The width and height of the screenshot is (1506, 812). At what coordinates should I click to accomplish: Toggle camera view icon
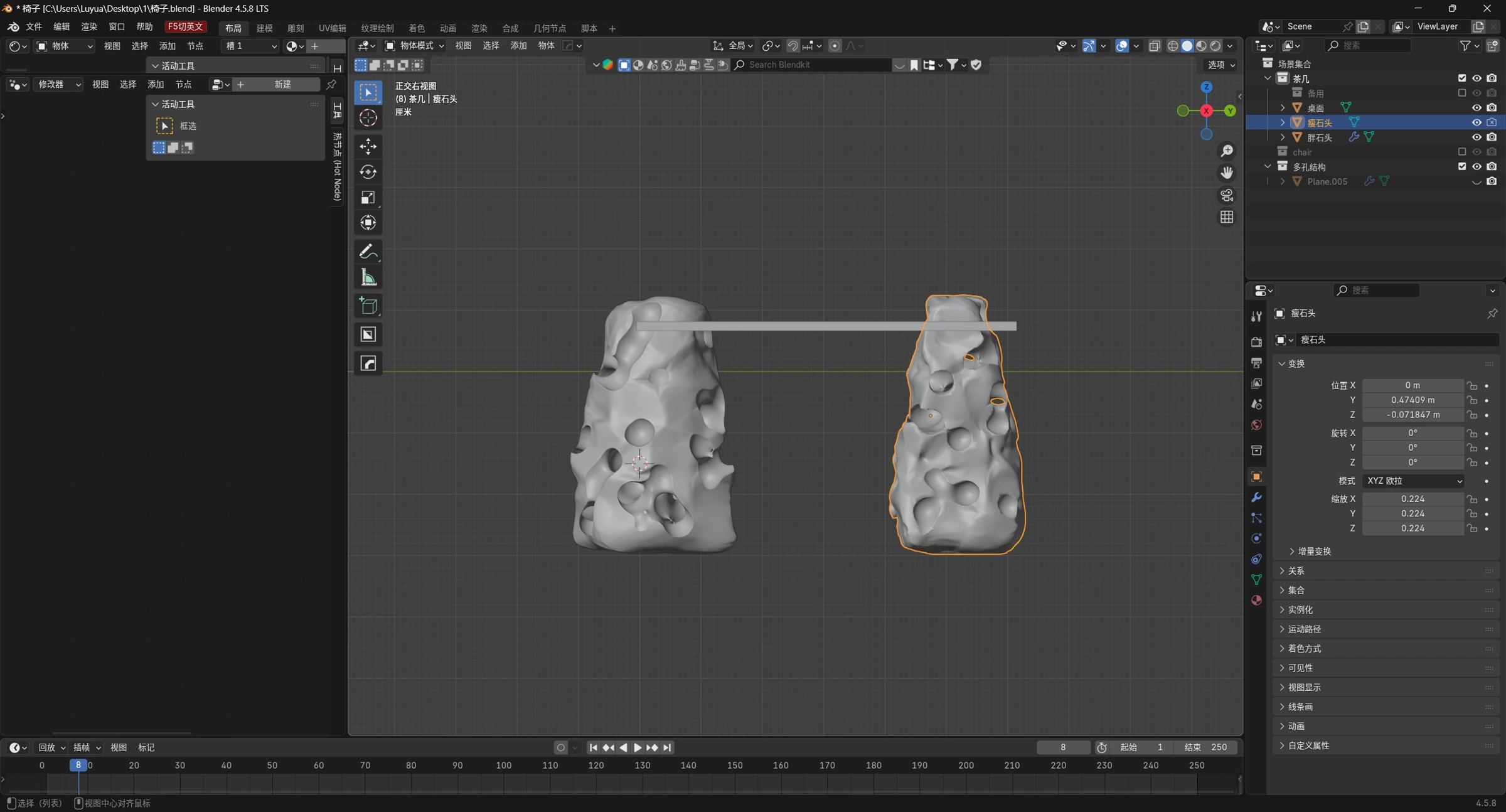1226,195
